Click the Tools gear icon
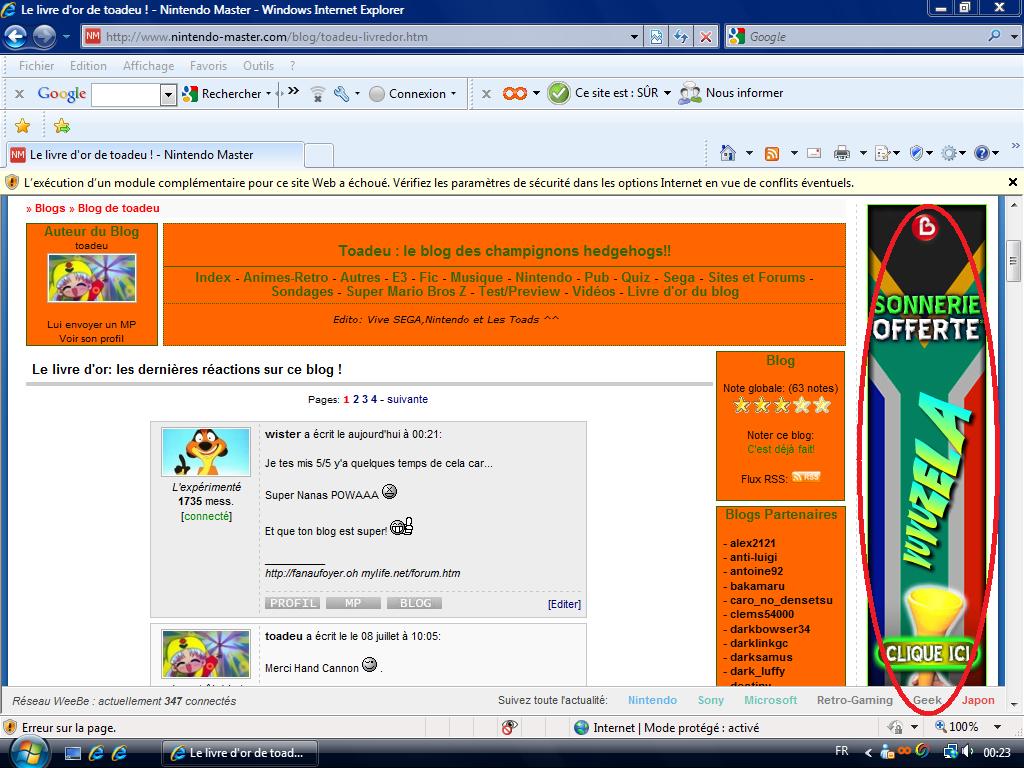The height and width of the screenshot is (768, 1024). (949, 153)
